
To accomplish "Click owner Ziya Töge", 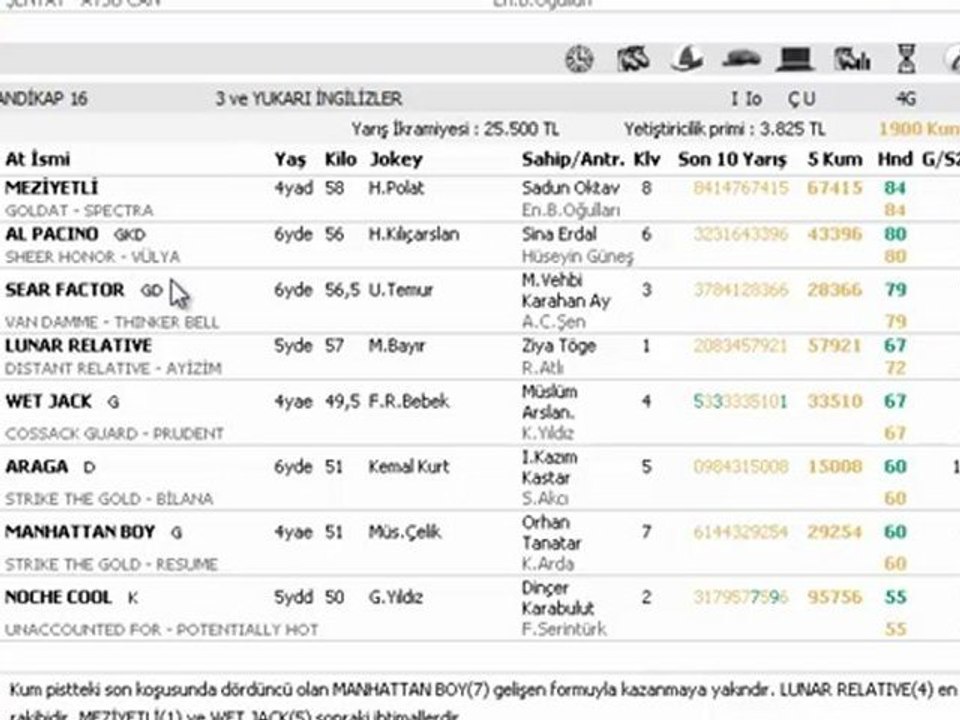I will (x=558, y=346).
